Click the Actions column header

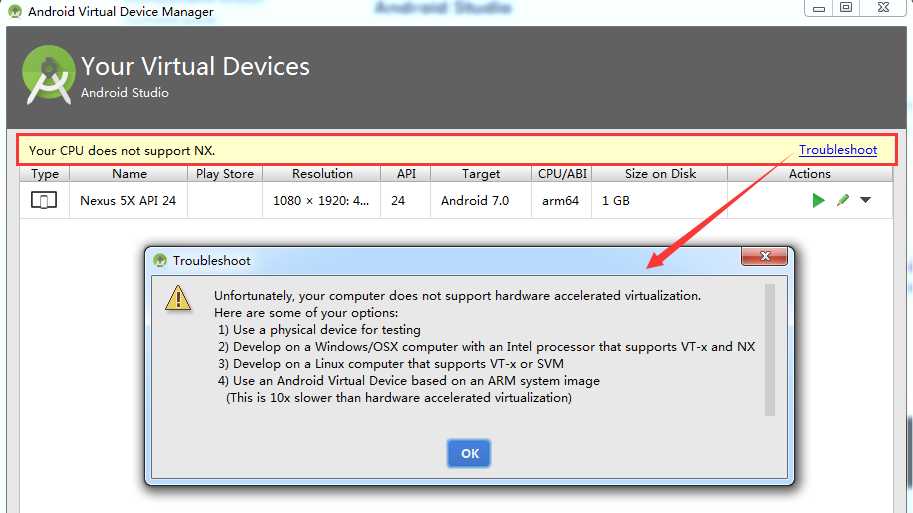(809, 174)
